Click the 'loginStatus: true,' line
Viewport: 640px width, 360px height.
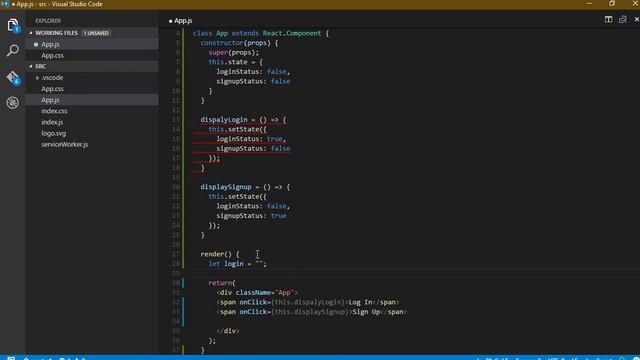(x=251, y=139)
